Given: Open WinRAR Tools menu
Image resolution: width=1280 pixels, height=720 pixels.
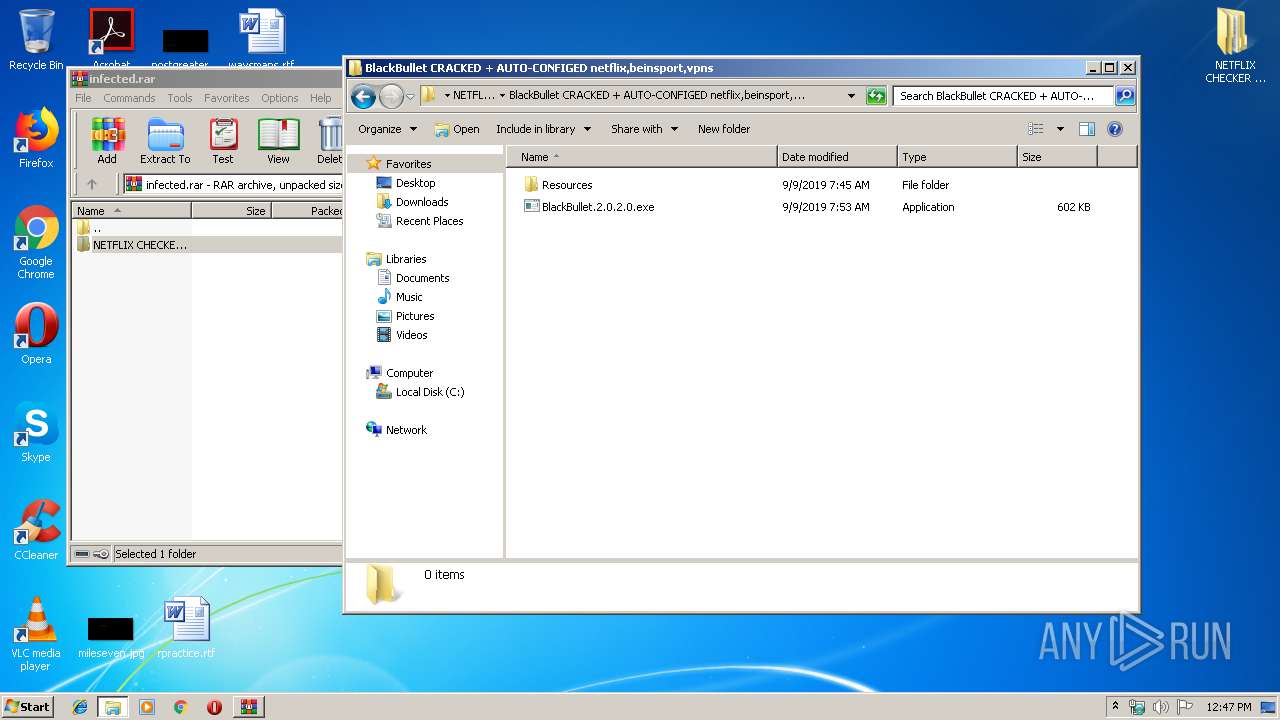Looking at the screenshot, I should click(x=180, y=98).
